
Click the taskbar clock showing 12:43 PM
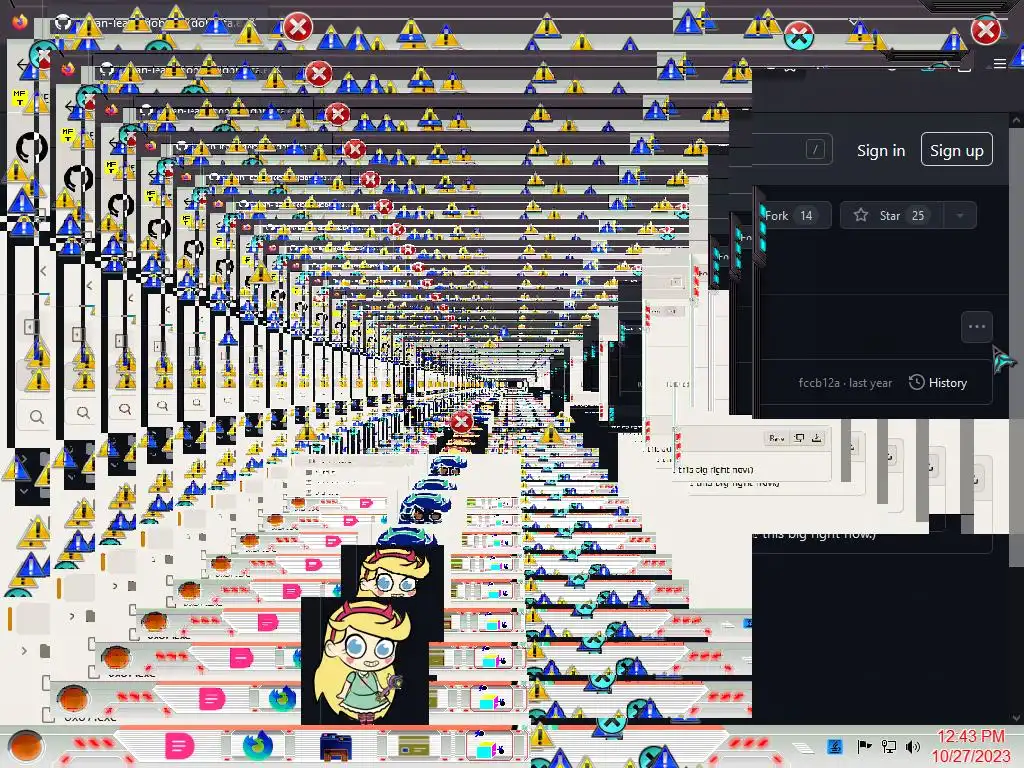(971, 746)
